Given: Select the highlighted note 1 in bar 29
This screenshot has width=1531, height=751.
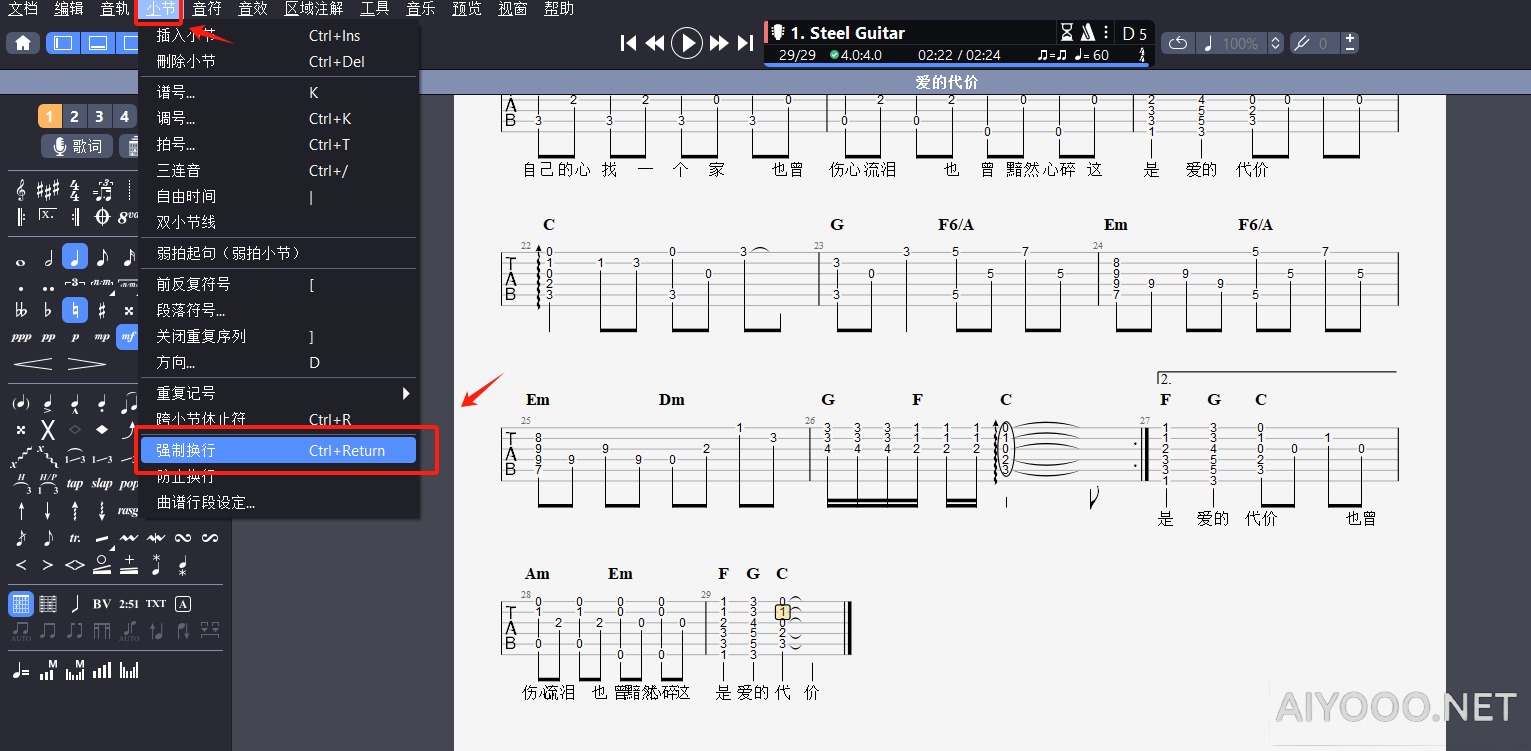Looking at the screenshot, I should (782, 612).
